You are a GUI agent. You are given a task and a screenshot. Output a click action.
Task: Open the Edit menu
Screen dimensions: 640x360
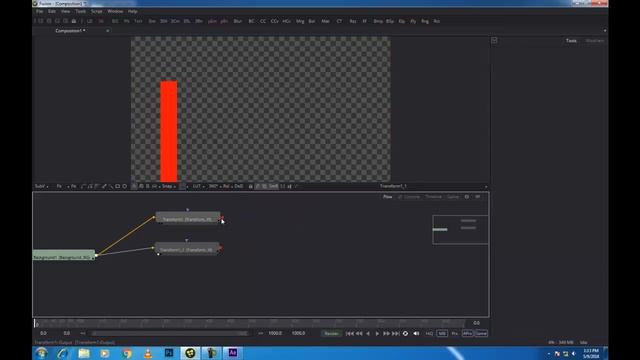(x=52, y=11)
